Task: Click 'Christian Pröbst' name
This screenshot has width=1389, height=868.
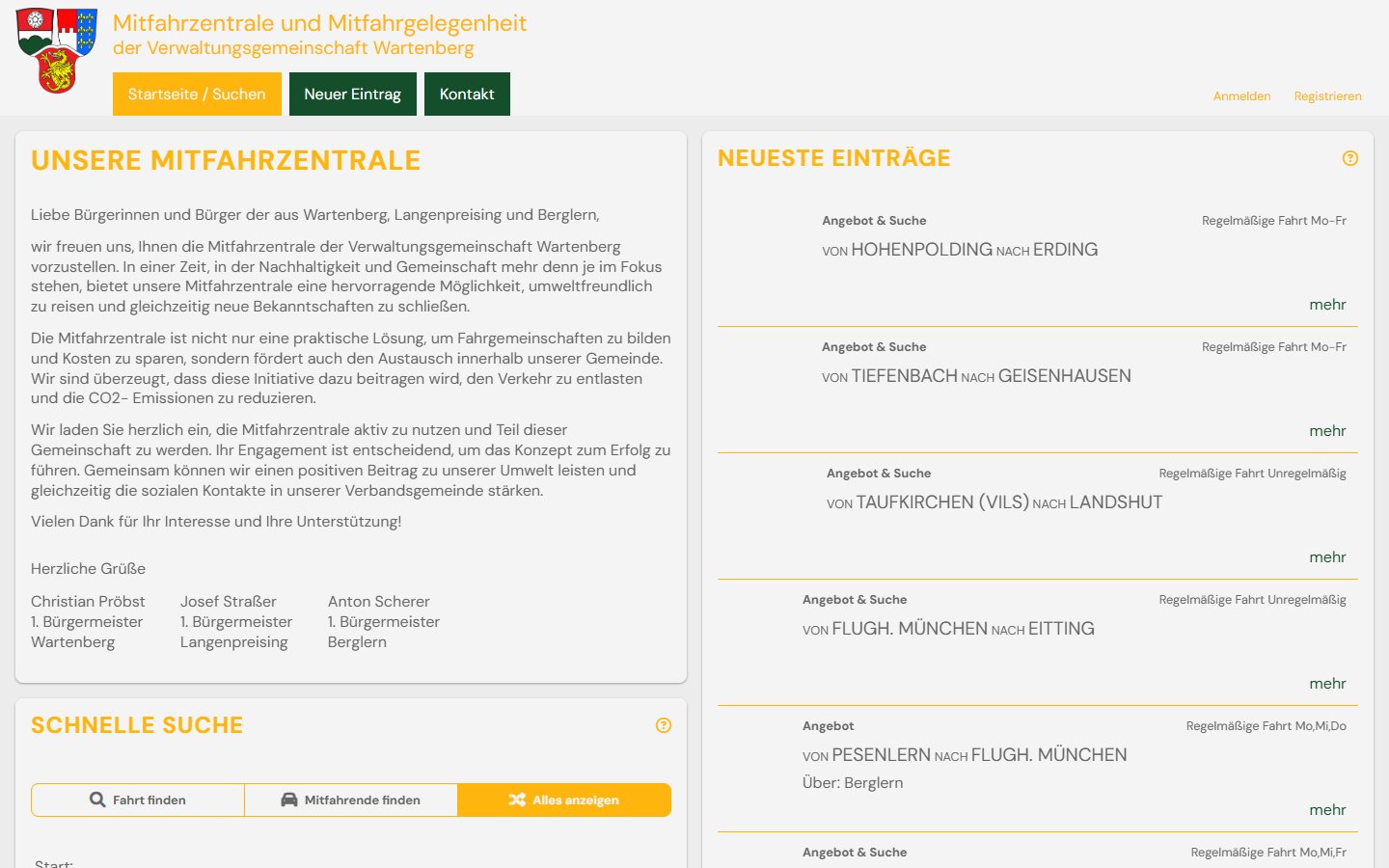Action: point(88,602)
